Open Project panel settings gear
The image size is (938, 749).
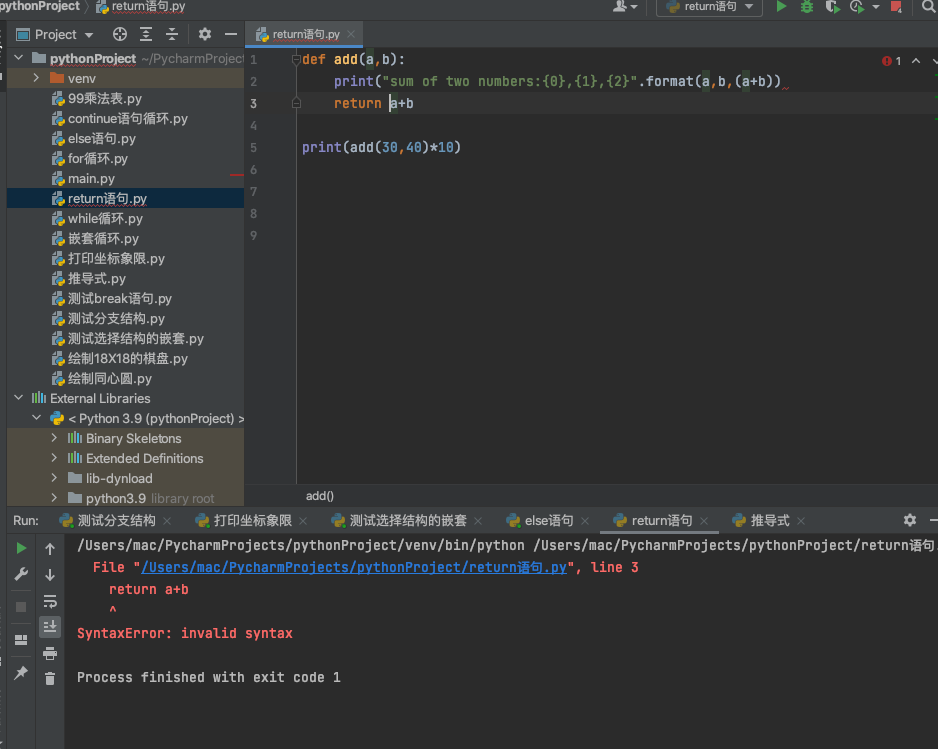coord(205,34)
